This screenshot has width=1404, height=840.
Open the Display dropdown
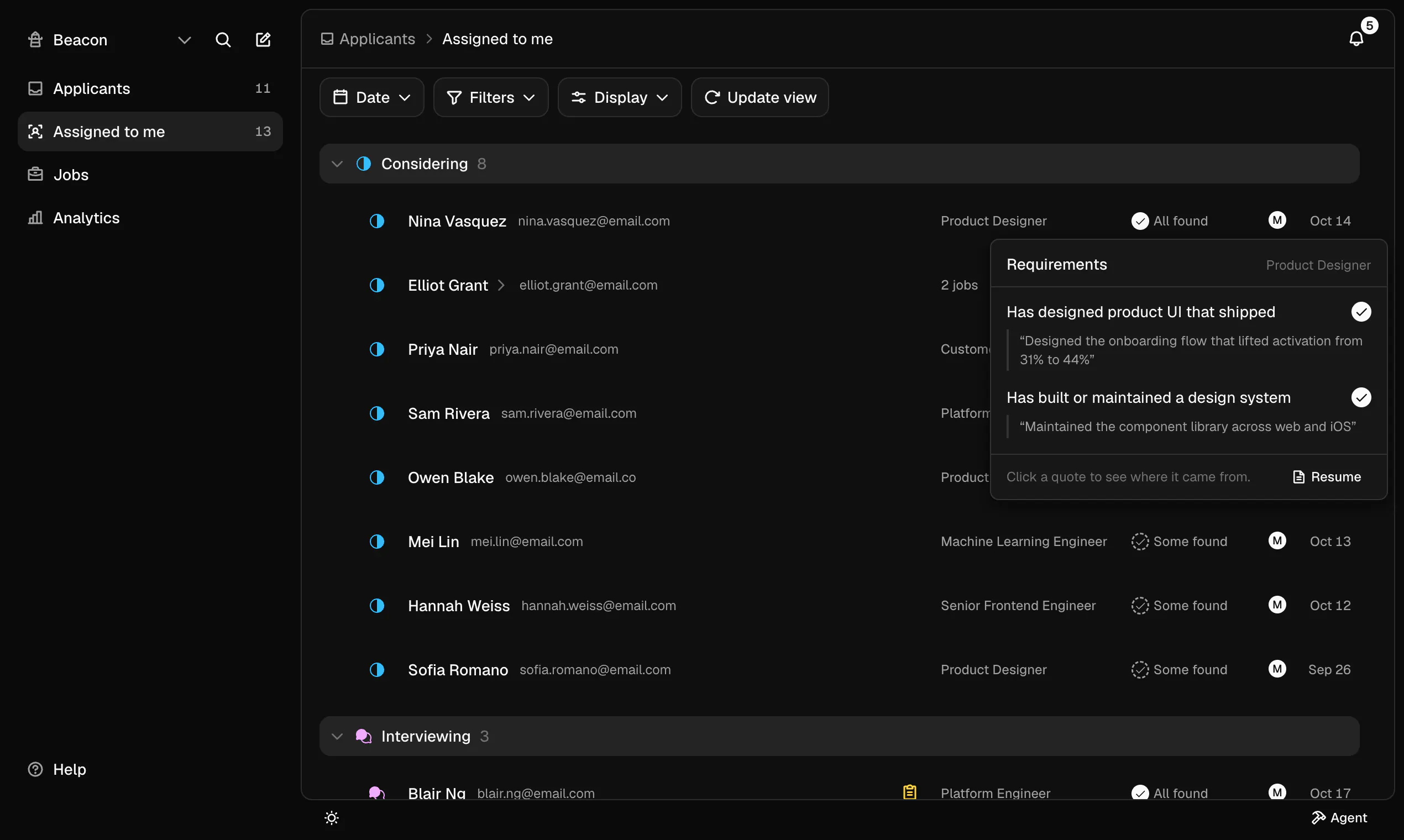click(x=619, y=97)
